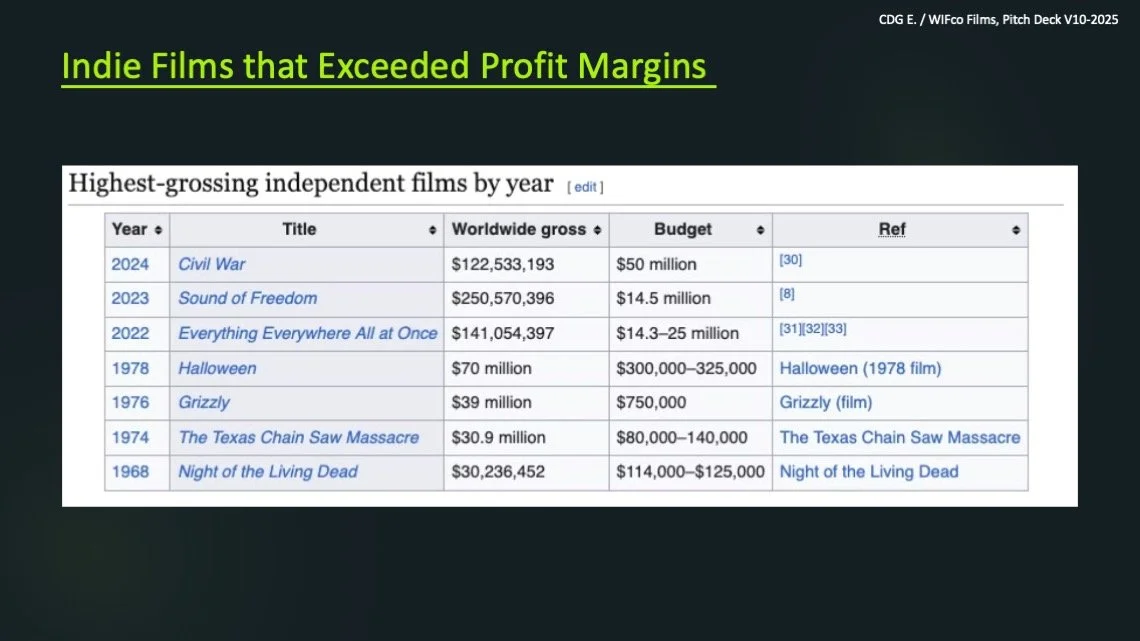Sort table by Title column arrows
Screen dimensions: 1140x641
pos(432,230)
